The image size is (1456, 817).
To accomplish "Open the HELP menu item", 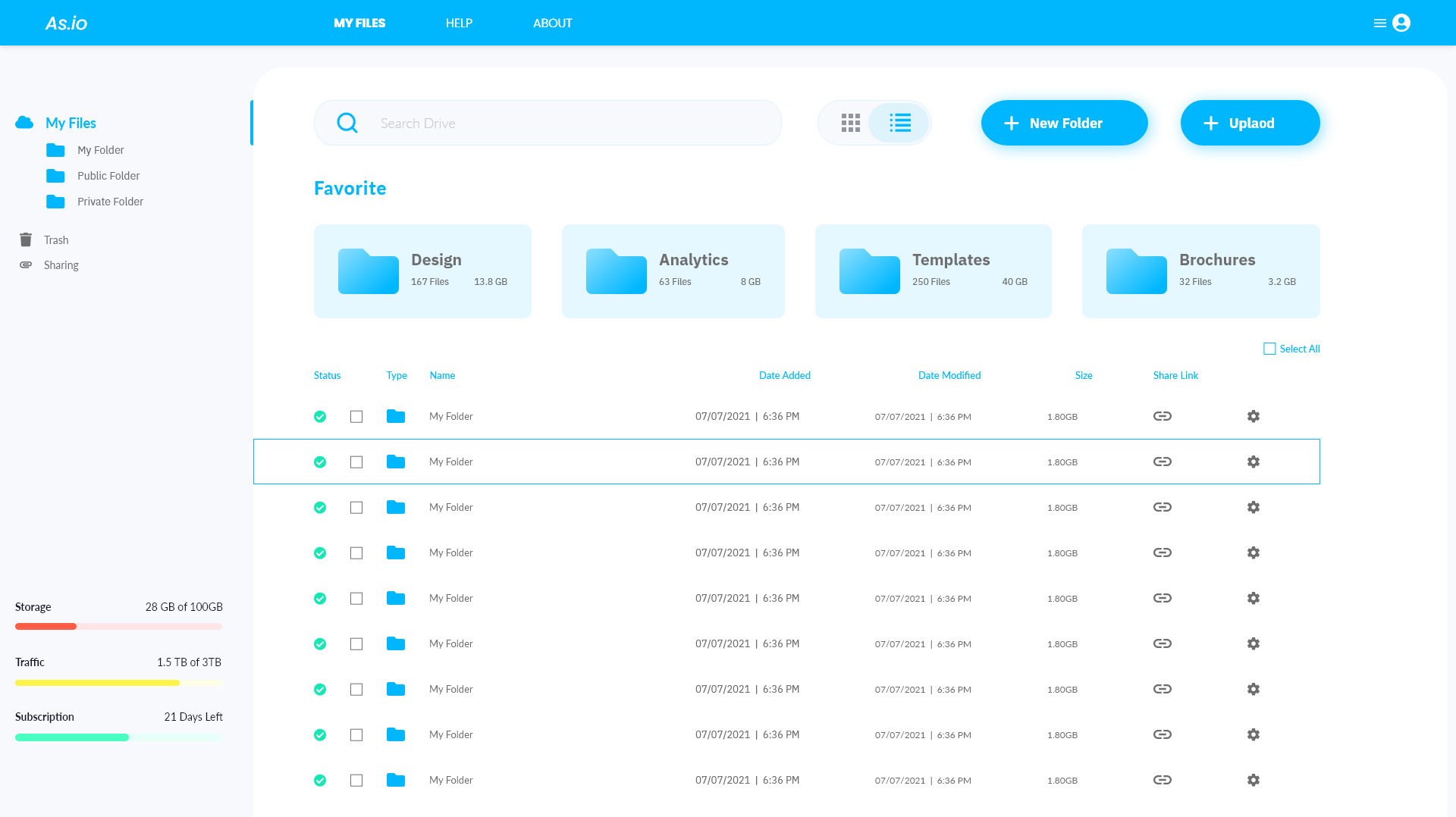I will 459,23.
